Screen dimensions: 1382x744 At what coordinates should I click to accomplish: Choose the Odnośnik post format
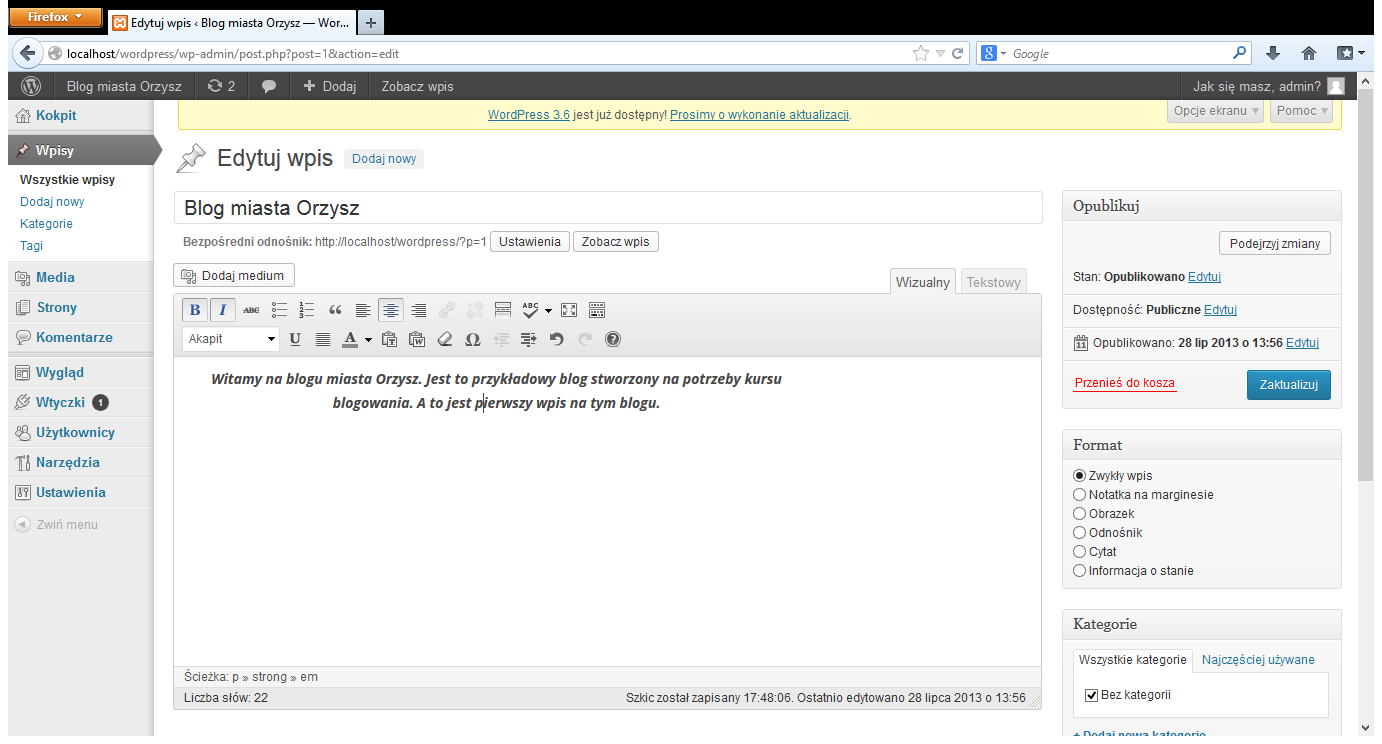(1079, 533)
